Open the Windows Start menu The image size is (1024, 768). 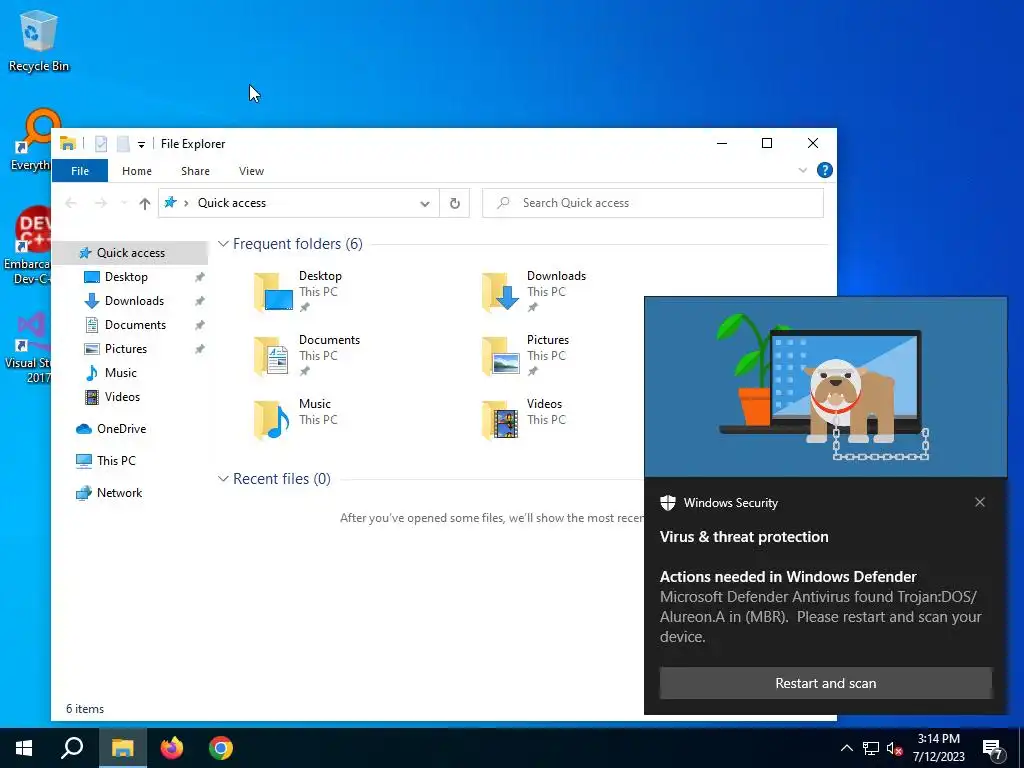coord(24,748)
